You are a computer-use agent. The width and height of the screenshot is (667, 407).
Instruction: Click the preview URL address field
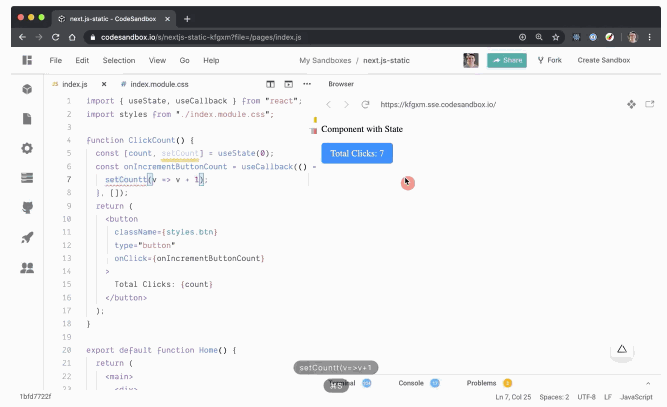(x=480, y=104)
